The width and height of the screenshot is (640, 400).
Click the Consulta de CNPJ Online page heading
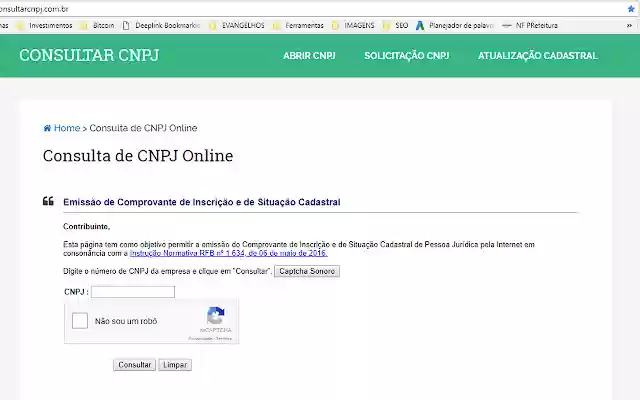138,156
